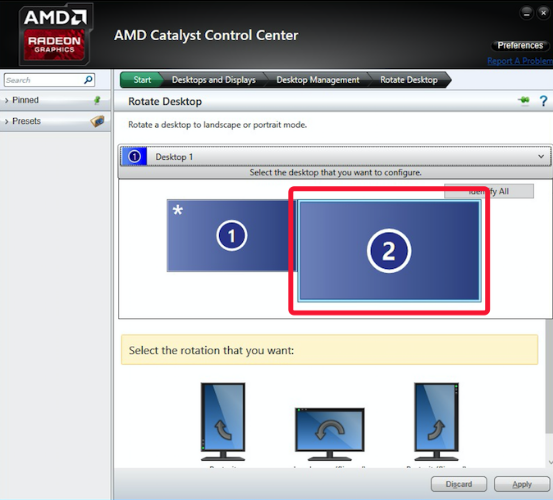The height and width of the screenshot is (500, 553).
Task: Select the rotate left portrait monitor icon
Action: tap(223, 422)
